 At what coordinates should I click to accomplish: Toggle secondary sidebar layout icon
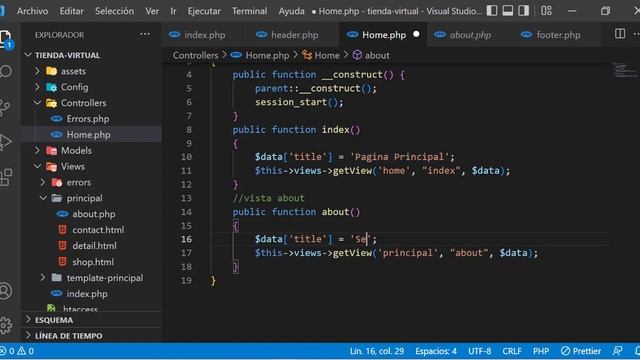pos(524,11)
